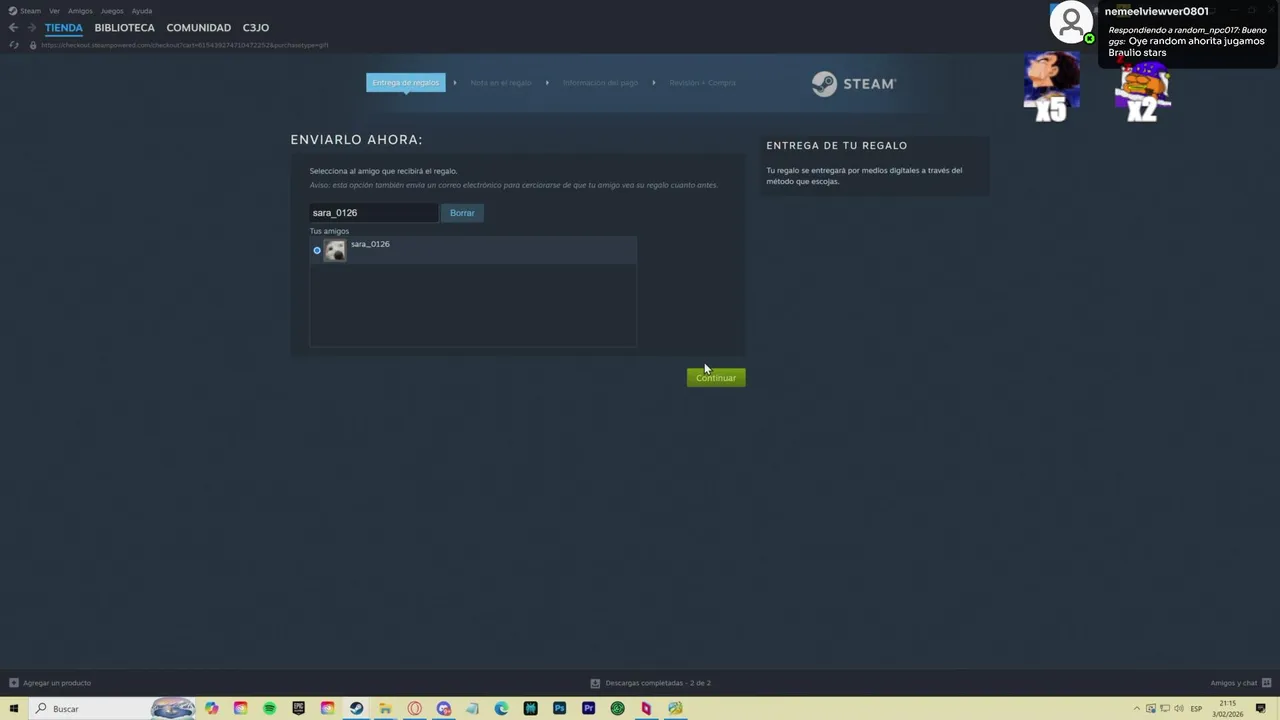Click the landscape widget in the taskbar search box

(172, 708)
